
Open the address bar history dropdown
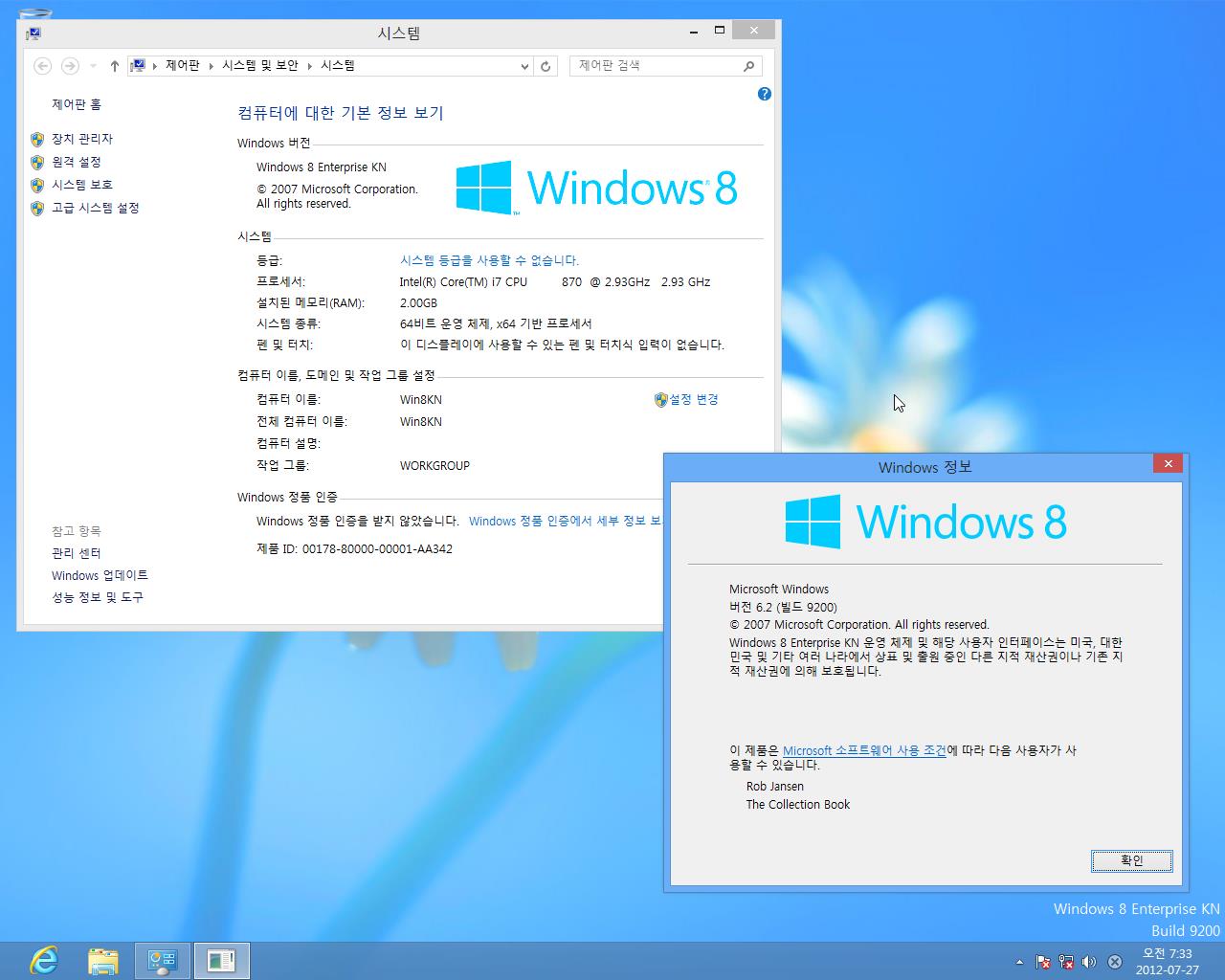coord(524,66)
